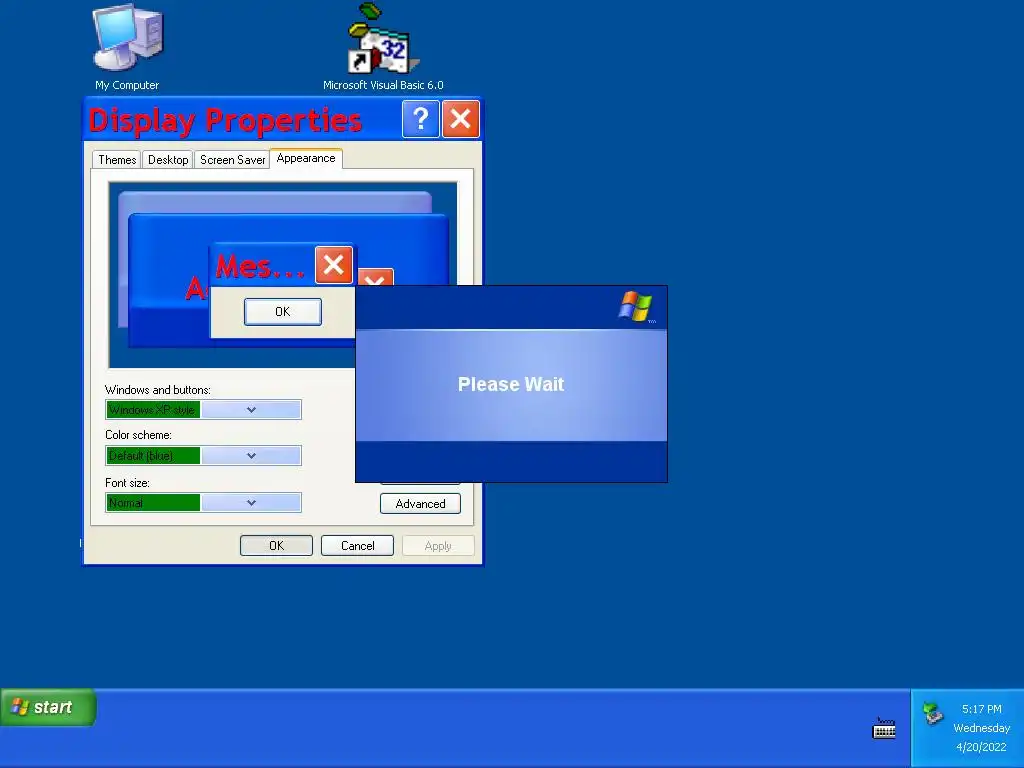Click the 4/20/2022 date in the tray
1024x768 pixels.
pos(982,747)
